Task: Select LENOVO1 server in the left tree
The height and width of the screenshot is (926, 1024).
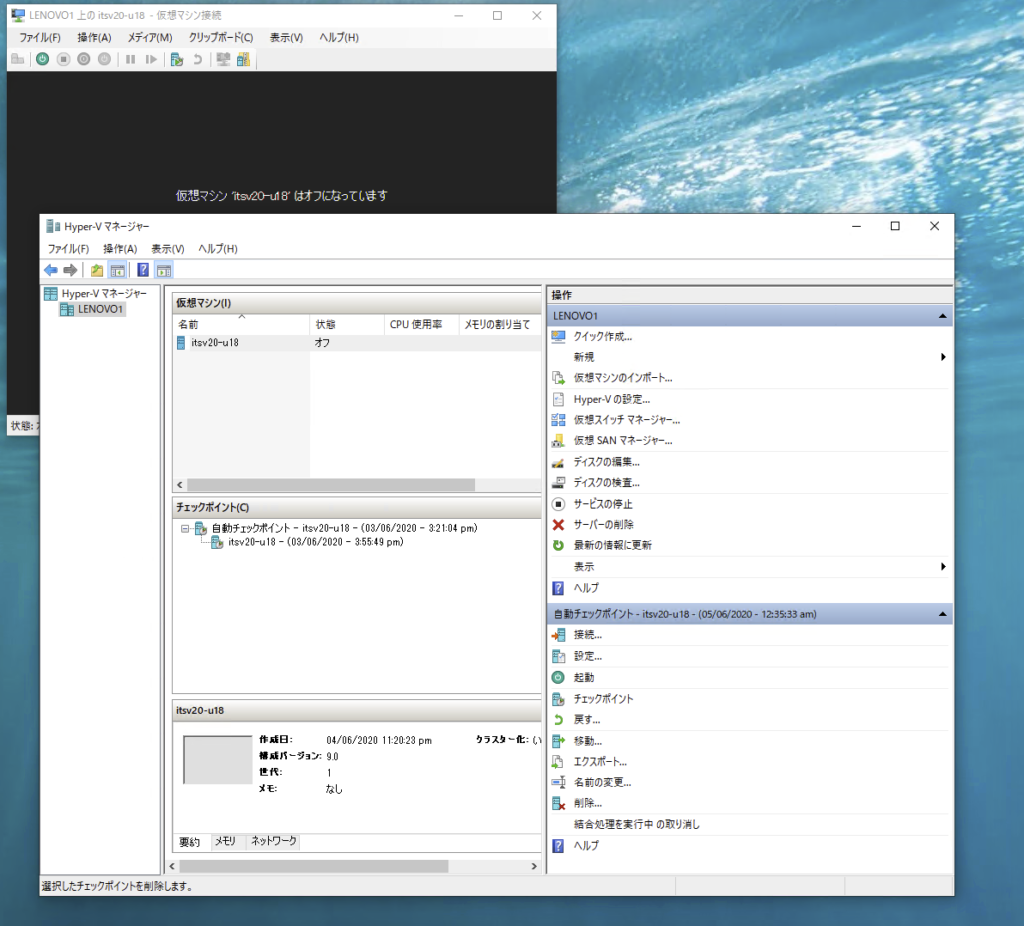Action: (100, 310)
